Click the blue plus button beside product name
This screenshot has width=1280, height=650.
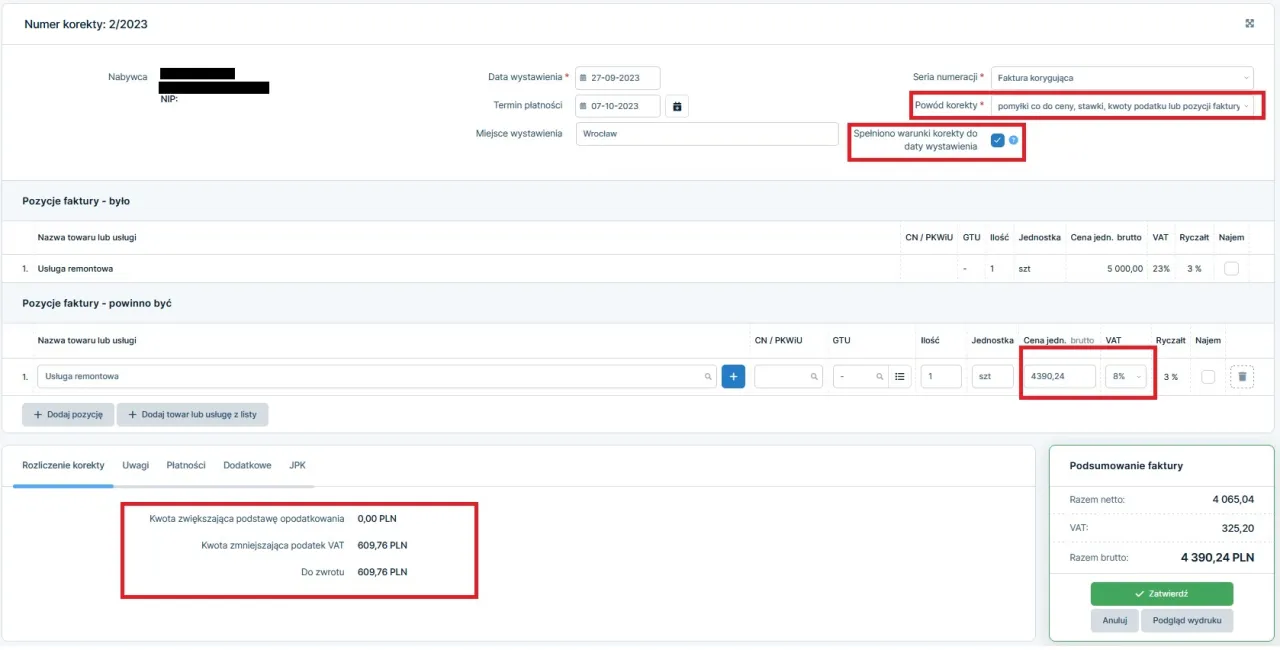[x=733, y=376]
